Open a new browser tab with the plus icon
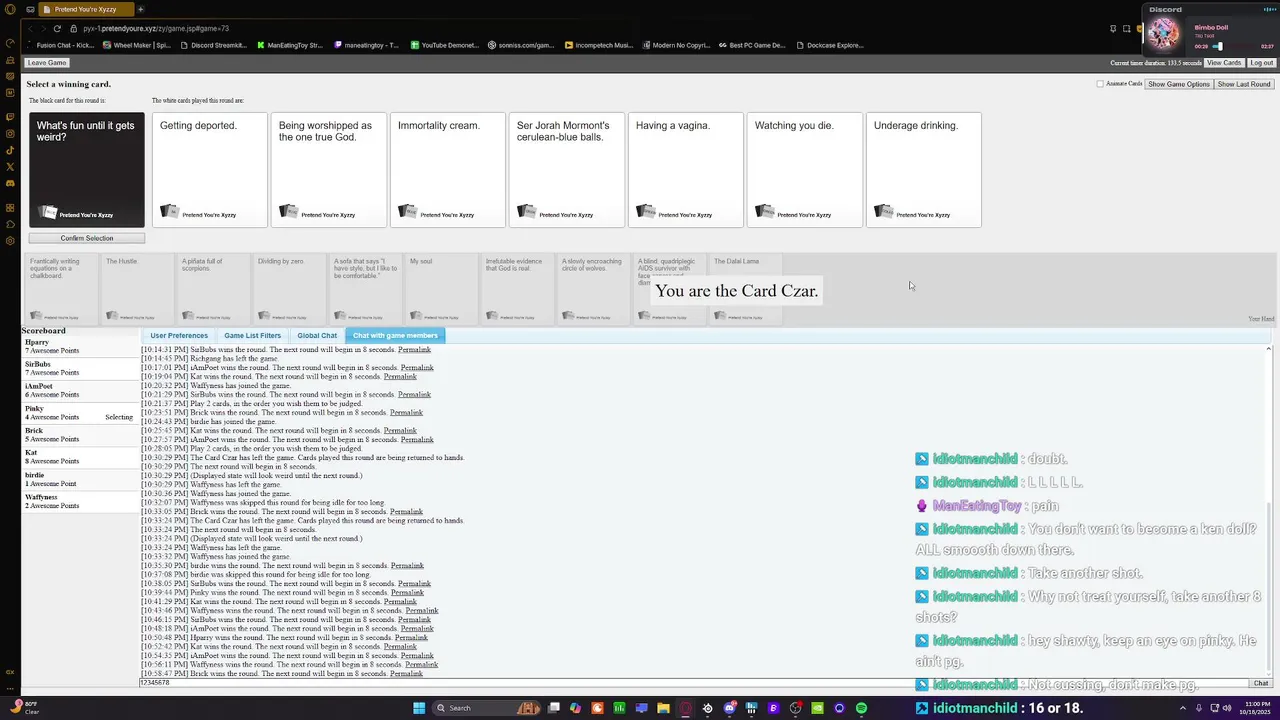Image resolution: width=1280 pixels, height=720 pixels. [140, 9]
